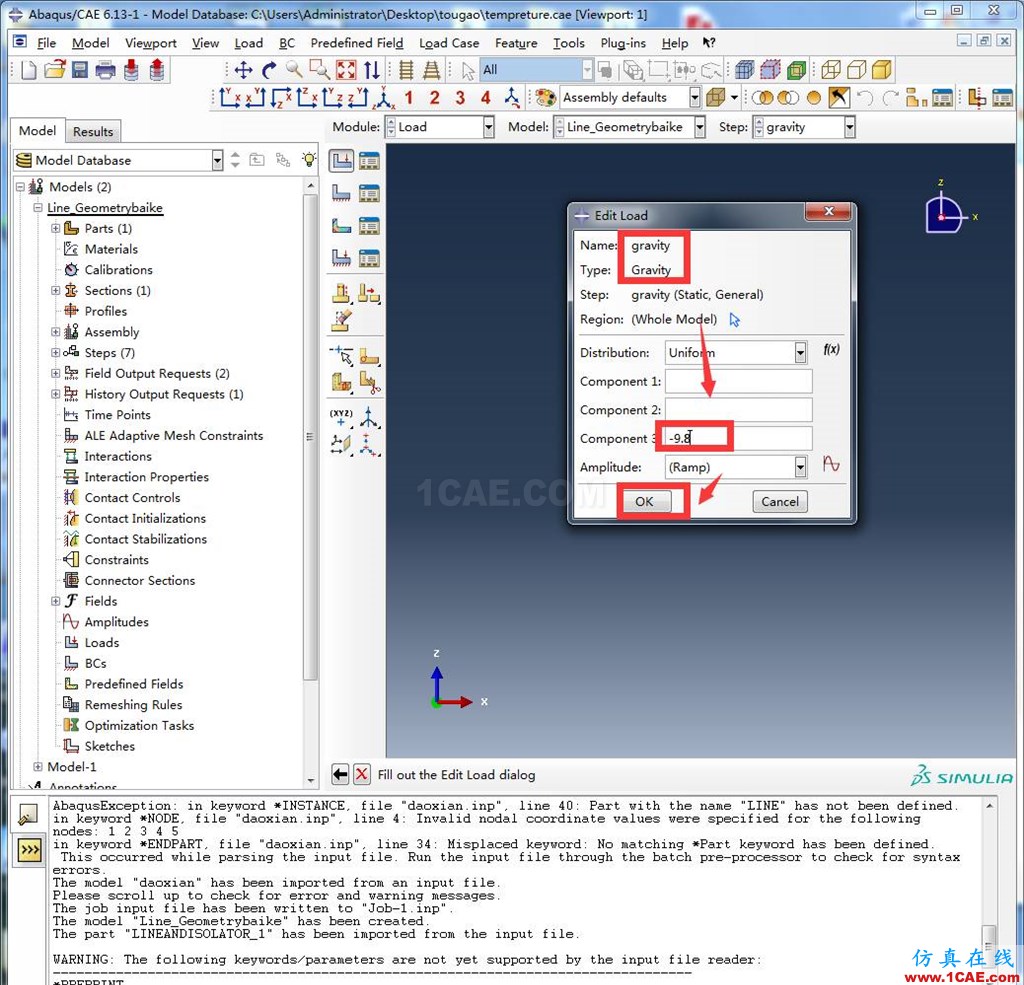The width and height of the screenshot is (1024, 985).
Task: Open the Amplitude (Ramp) dropdown
Action: click(x=800, y=467)
